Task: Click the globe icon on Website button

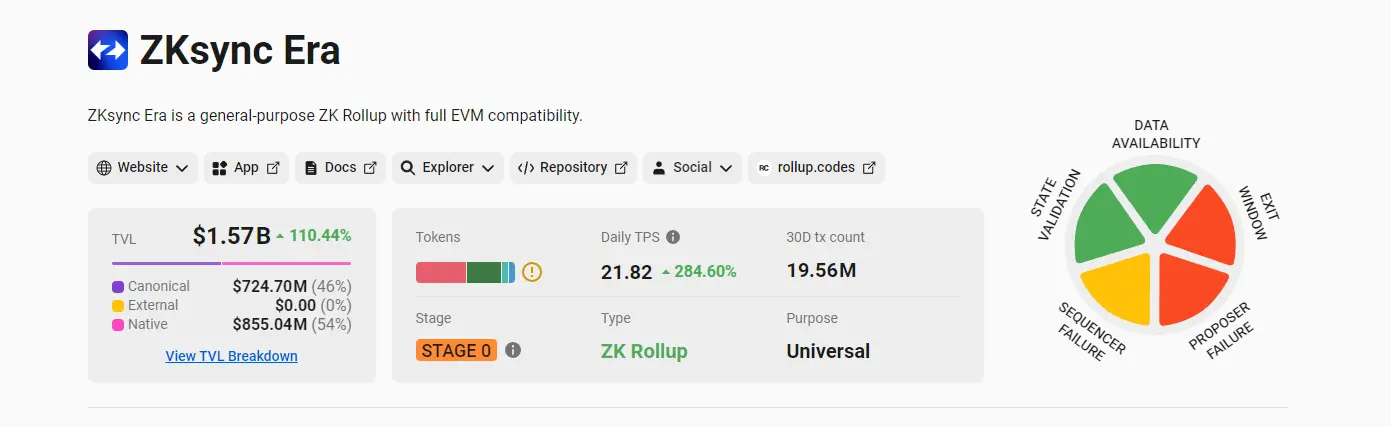Action: (104, 168)
